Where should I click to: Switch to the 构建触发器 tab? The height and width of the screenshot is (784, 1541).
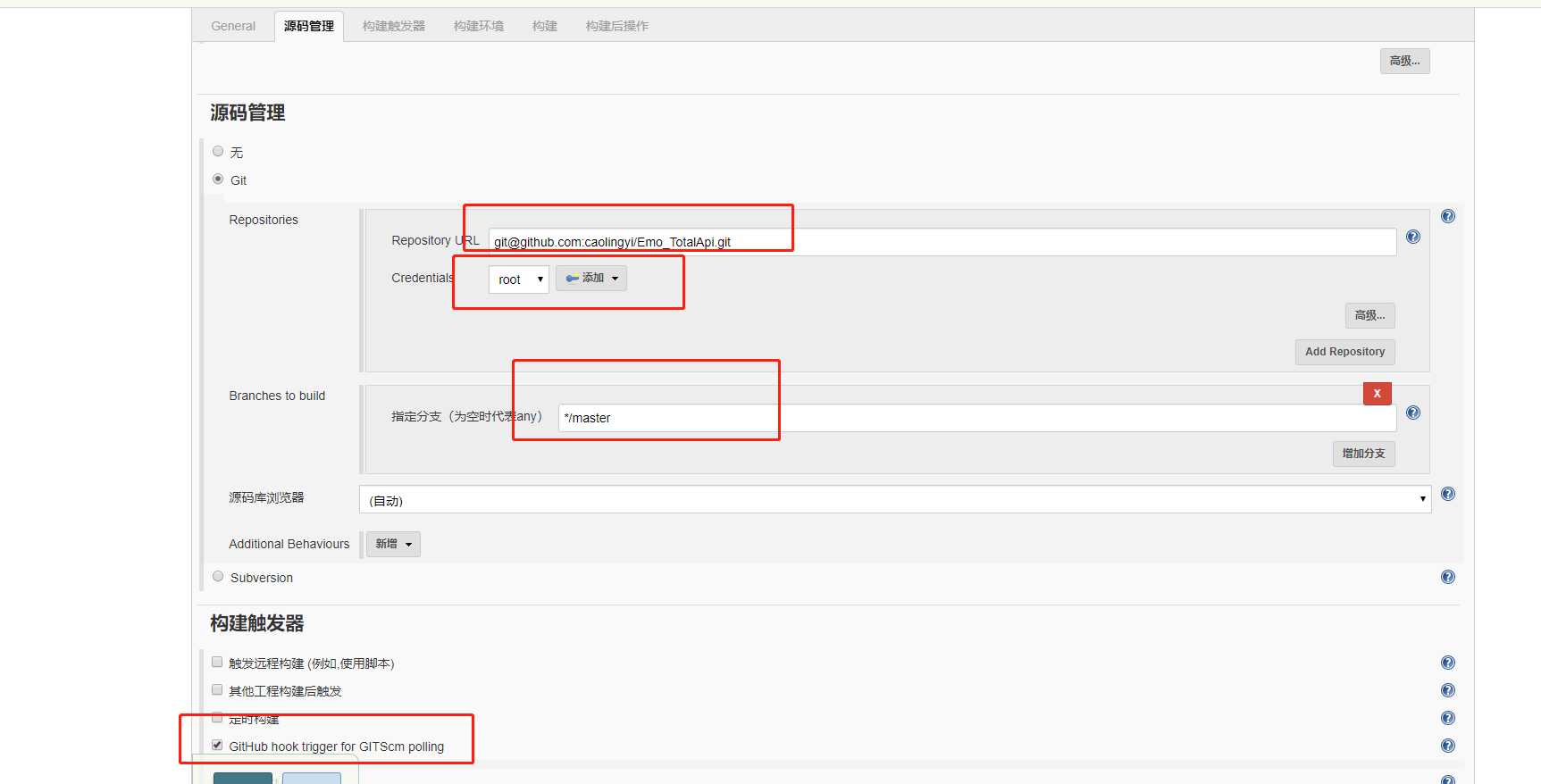394,26
